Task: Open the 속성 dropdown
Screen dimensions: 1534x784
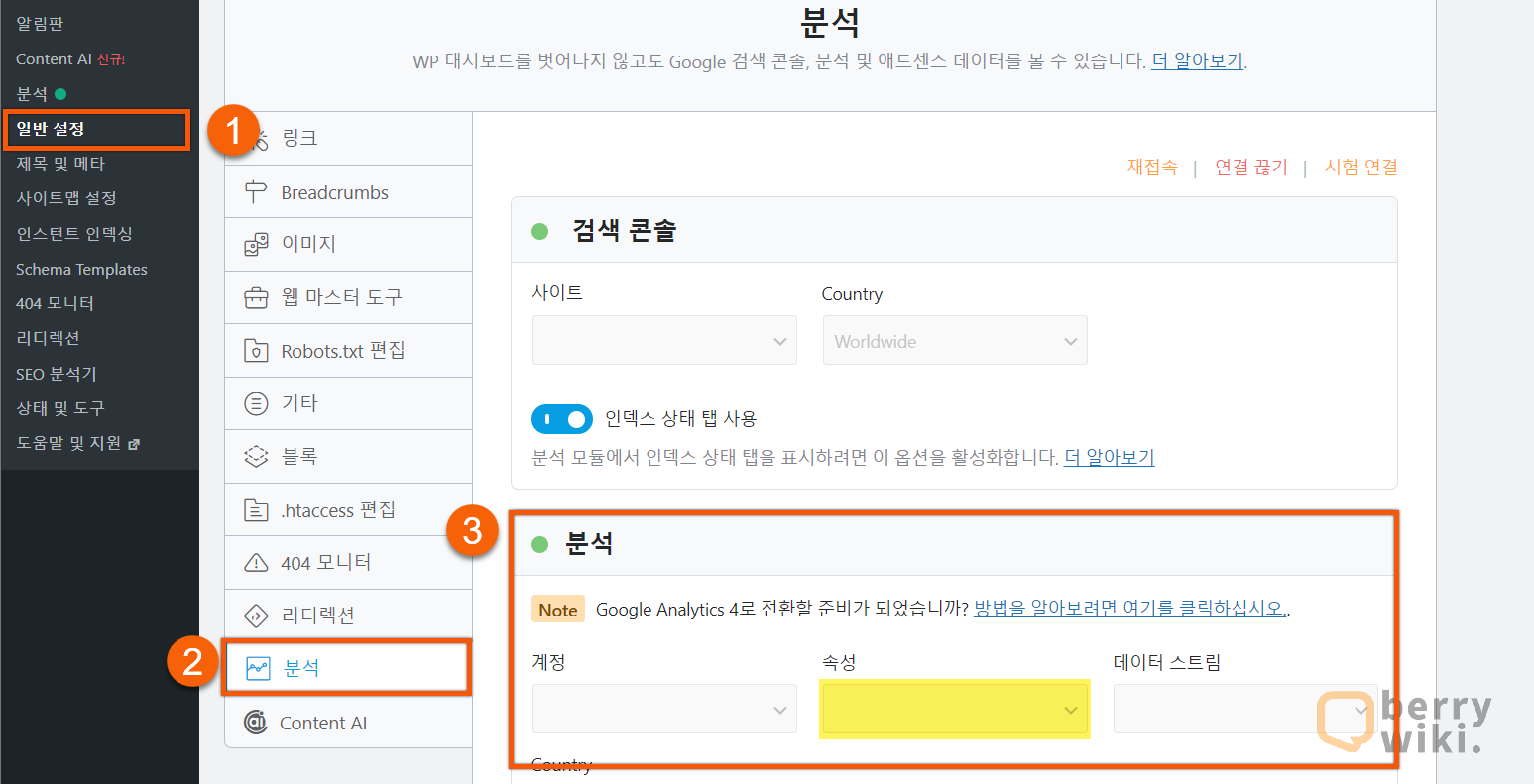Action: (x=955, y=709)
